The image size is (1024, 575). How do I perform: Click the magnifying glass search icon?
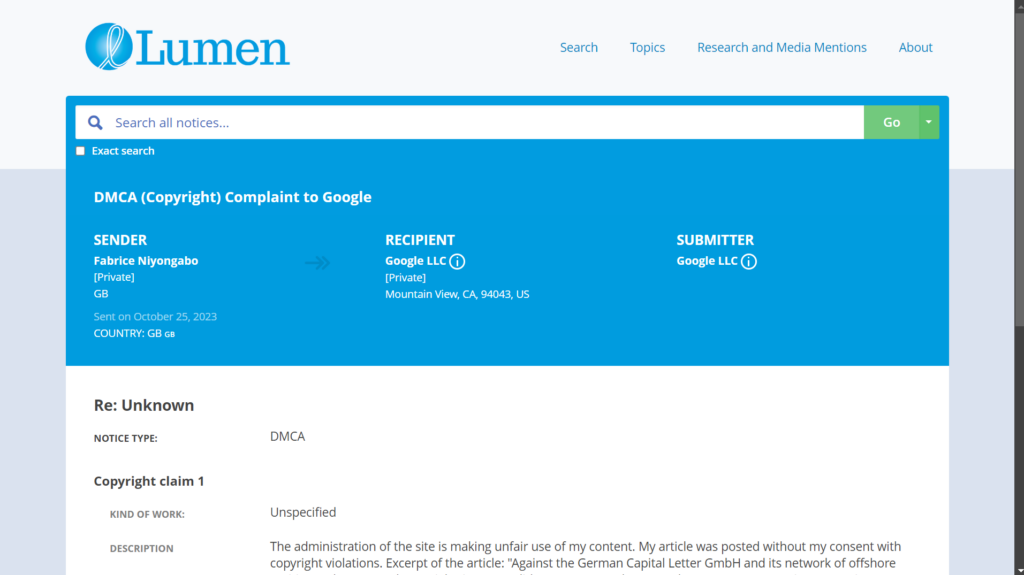tap(95, 123)
